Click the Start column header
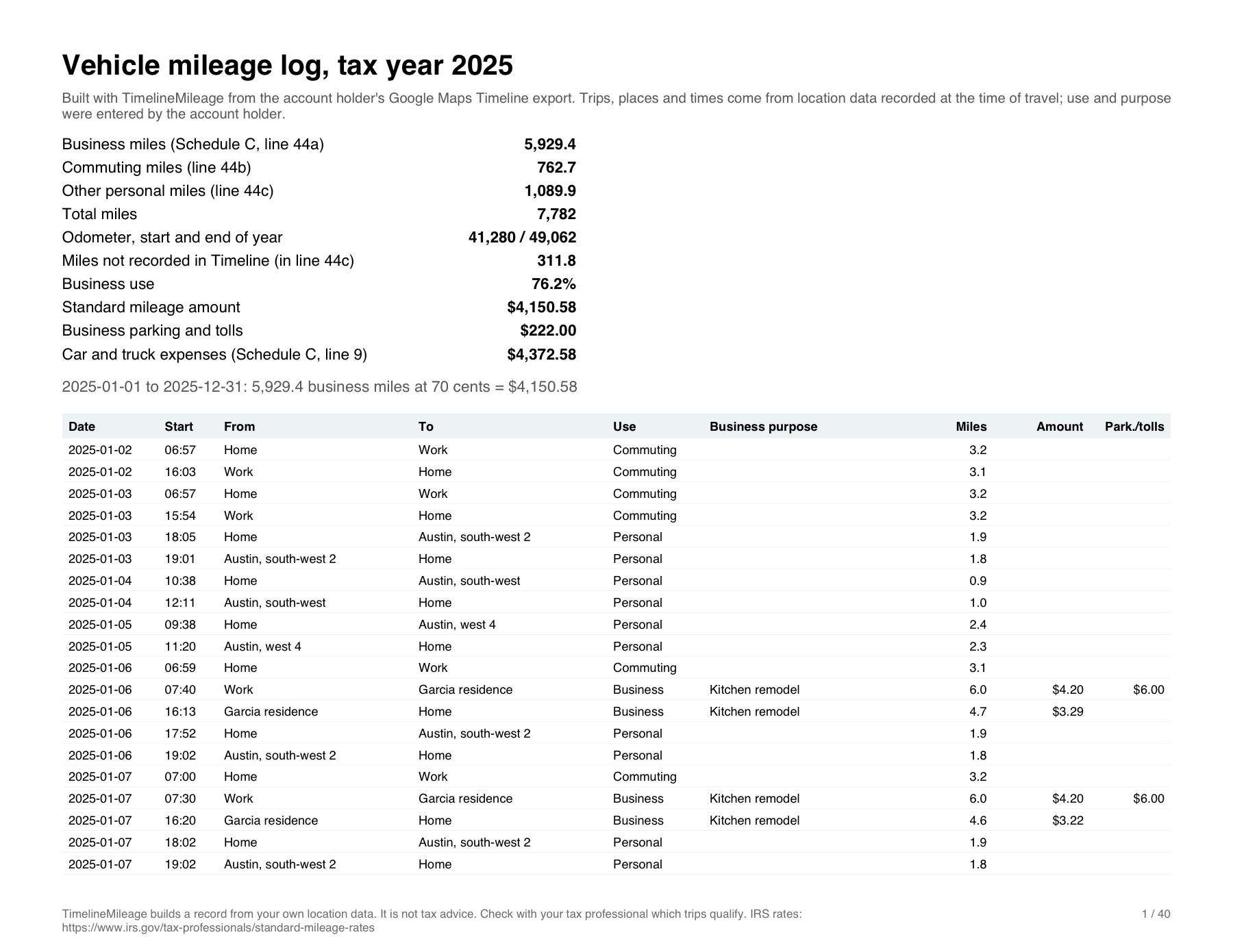 click(x=179, y=427)
